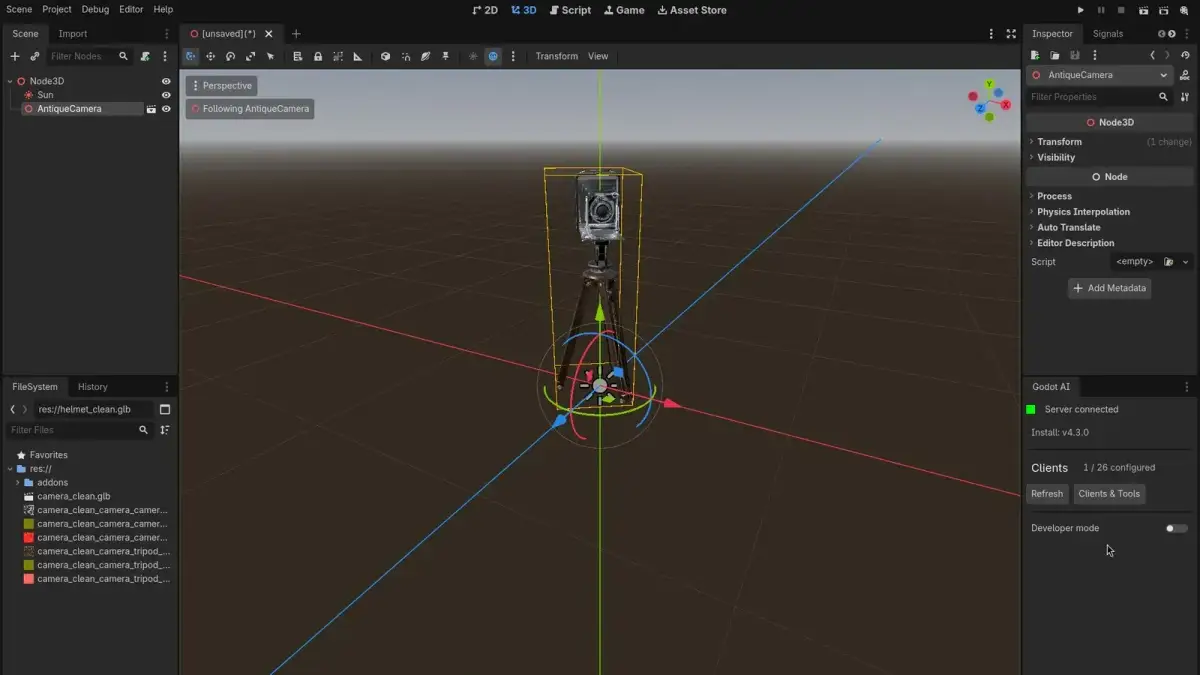Toggle preview sunlight icon
Viewport: 1200px width, 675px height.
(x=473, y=56)
